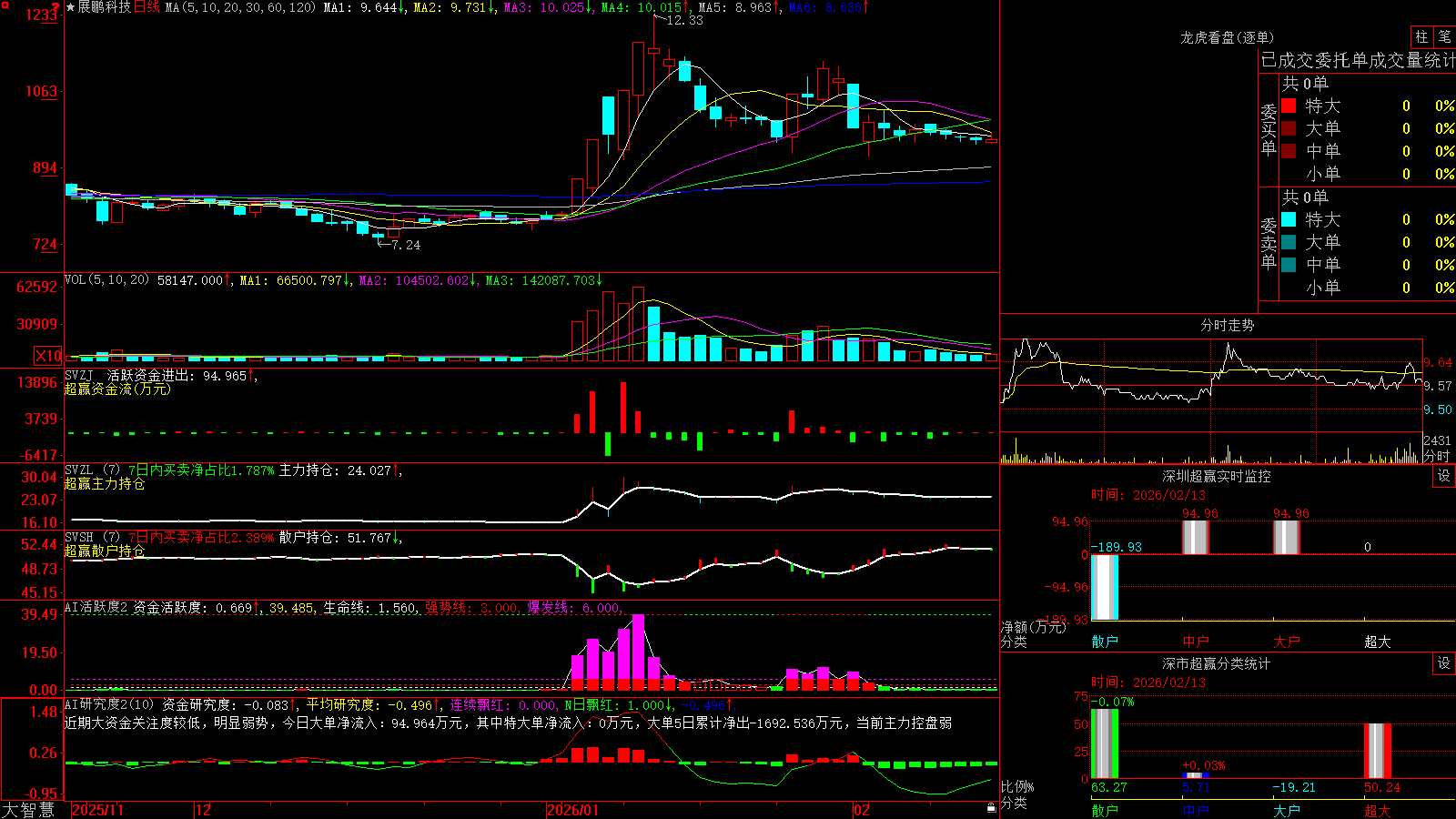The width and height of the screenshot is (1456, 819).
Task: Open the VOL(5,10,20) indicator label
Action: coord(106,280)
